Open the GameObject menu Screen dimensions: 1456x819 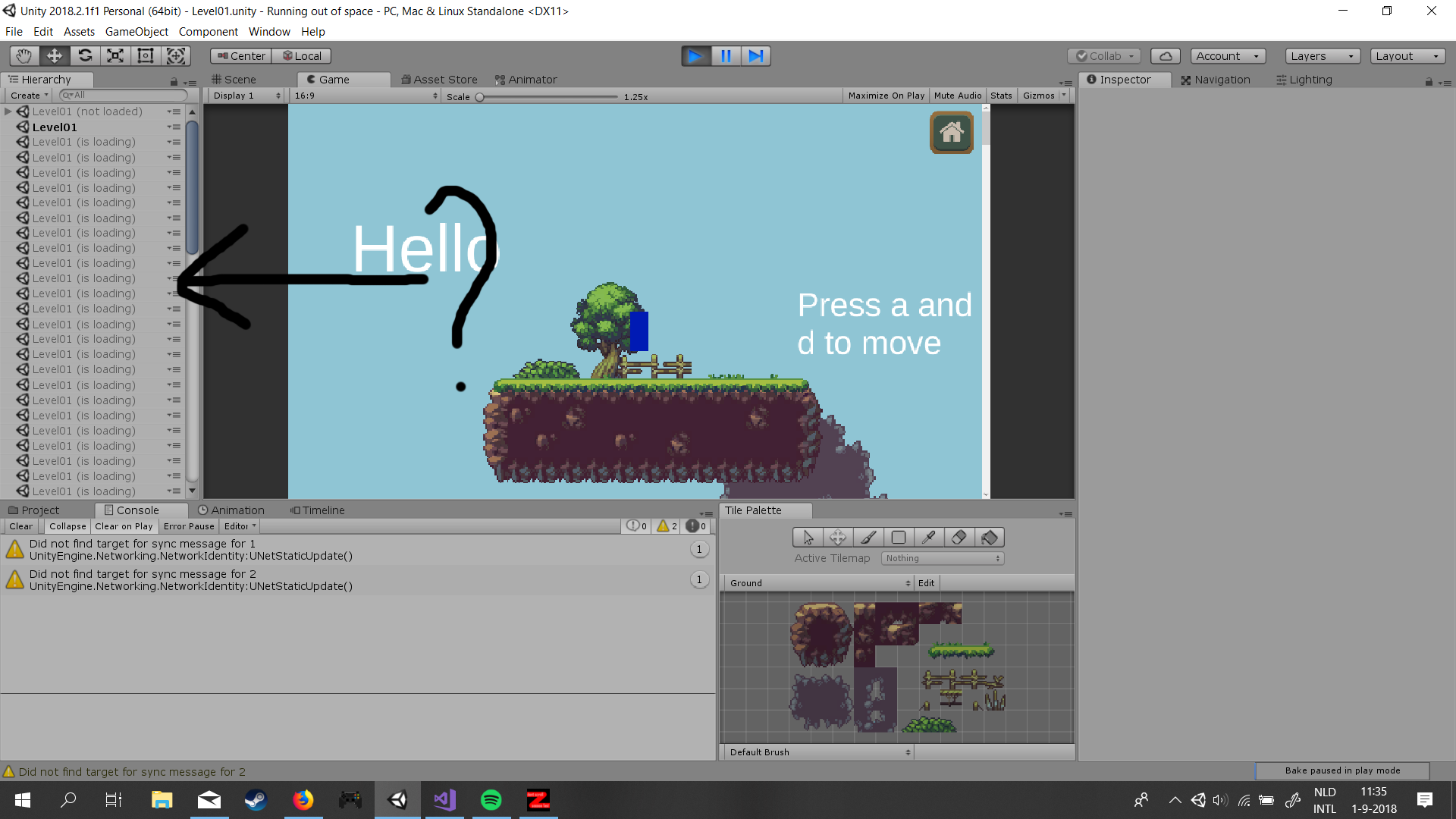136,32
